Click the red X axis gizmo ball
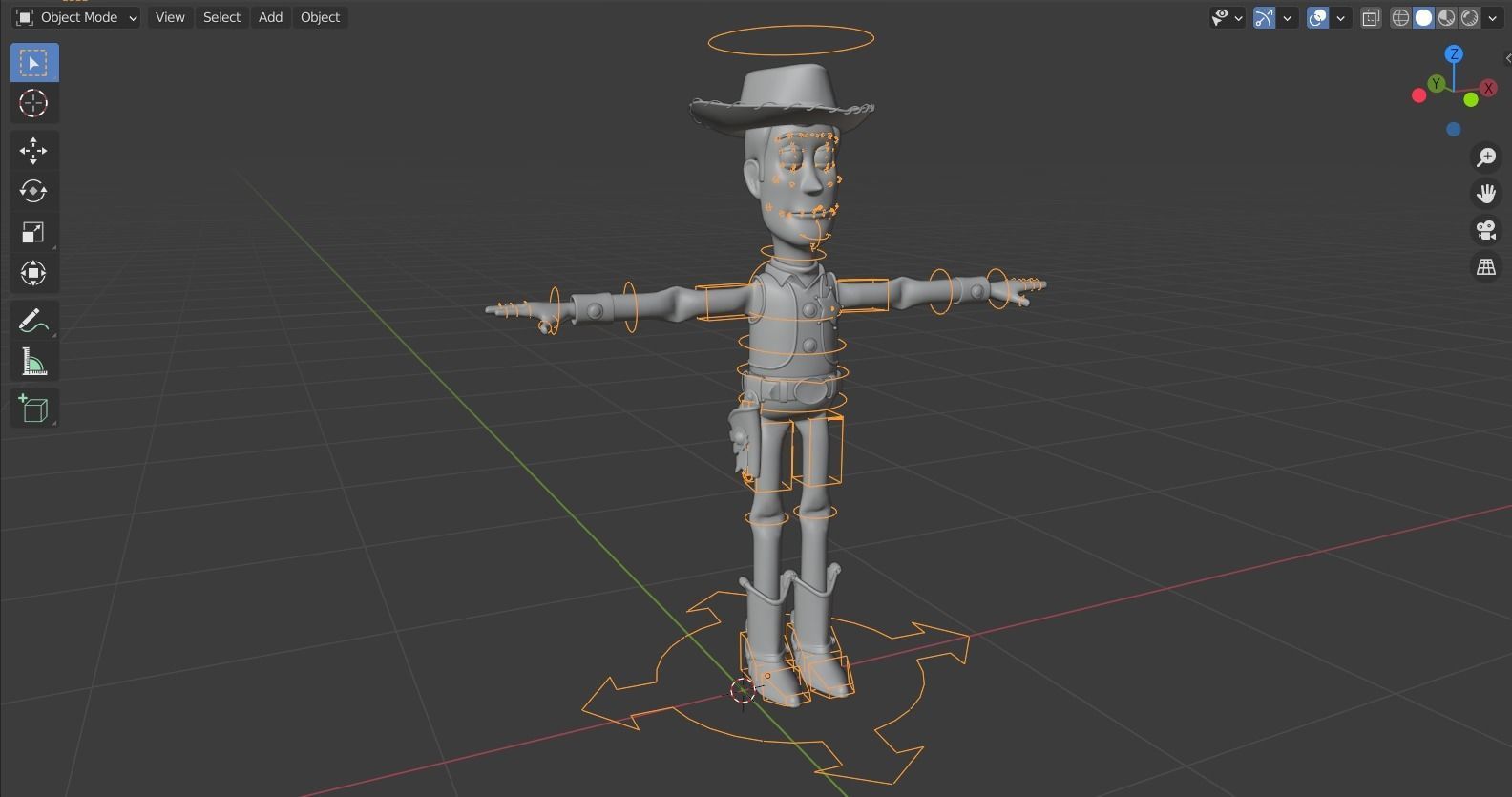This screenshot has height=797, width=1512. [x=1487, y=88]
